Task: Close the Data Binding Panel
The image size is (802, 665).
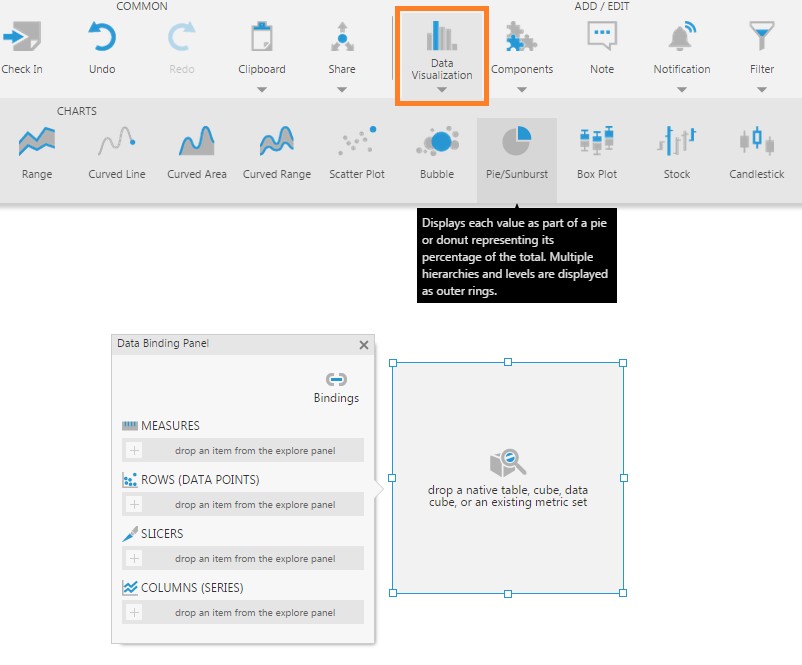Action: pyautogui.click(x=364, y=344)
